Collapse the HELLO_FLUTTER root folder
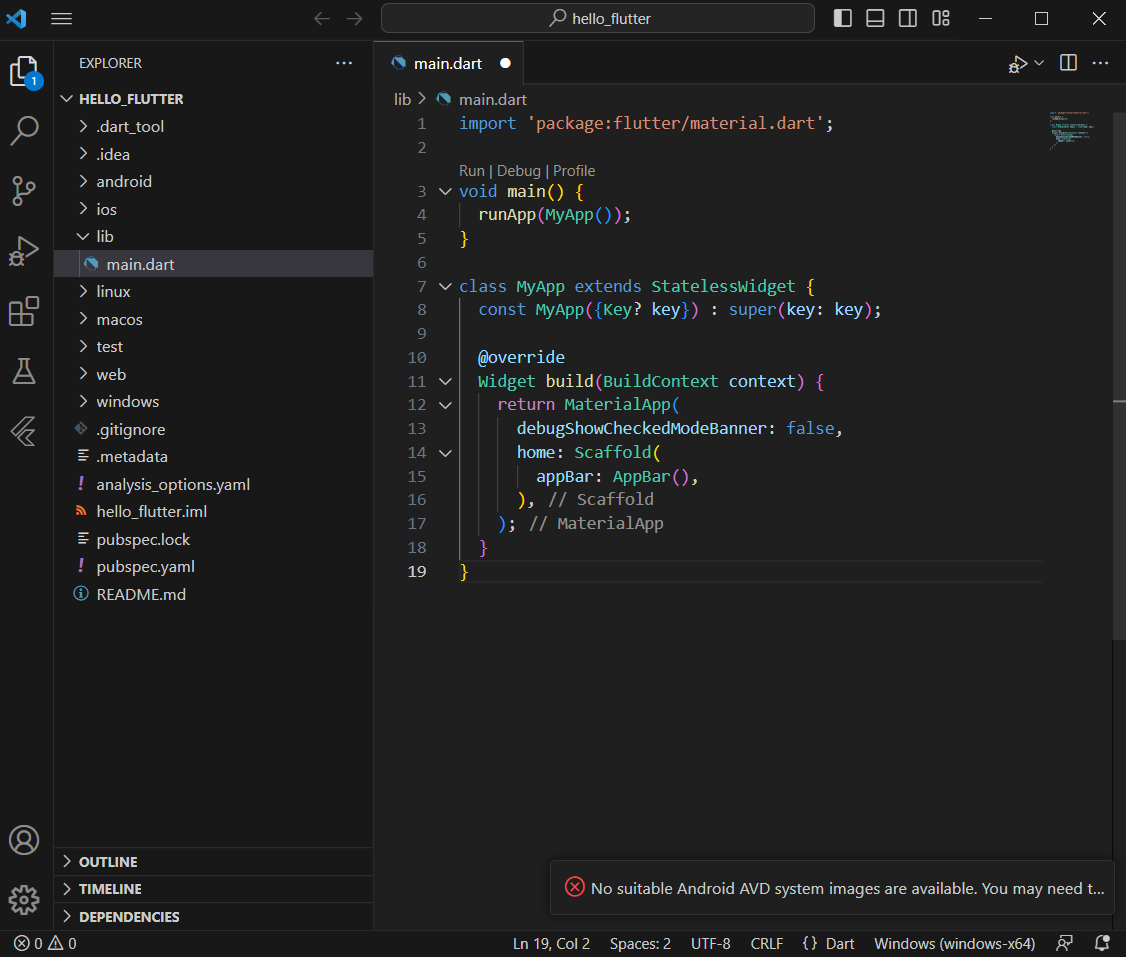1126x957 pixels. (x=213, y=99)
